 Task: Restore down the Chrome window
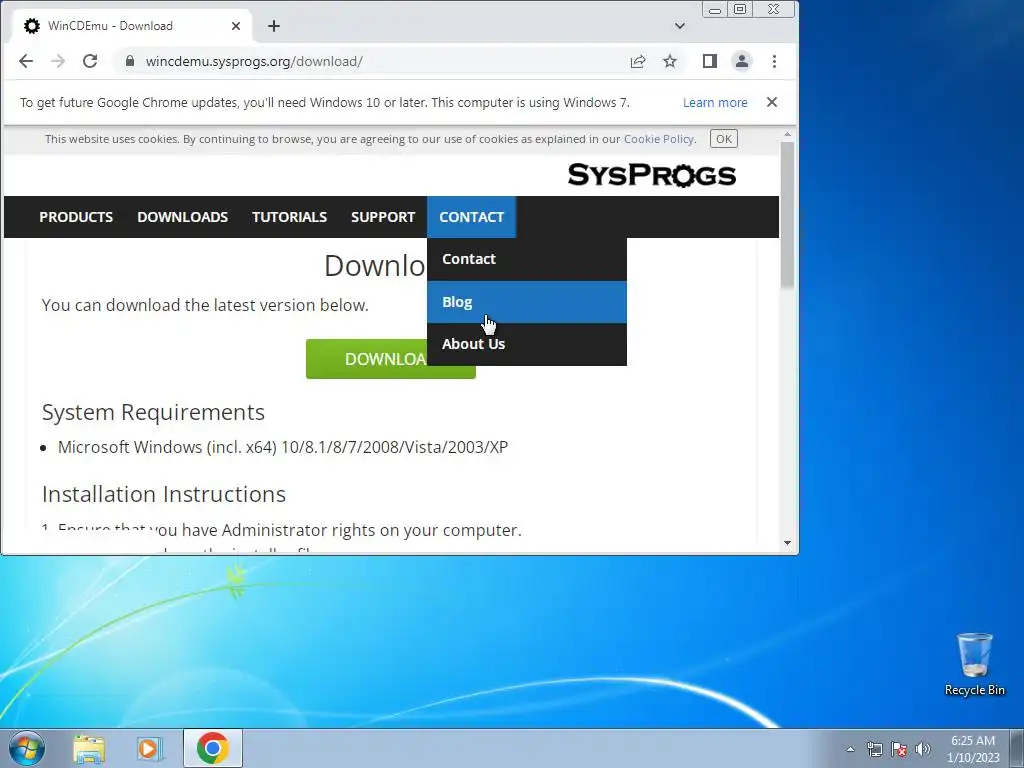click(740, 9)
